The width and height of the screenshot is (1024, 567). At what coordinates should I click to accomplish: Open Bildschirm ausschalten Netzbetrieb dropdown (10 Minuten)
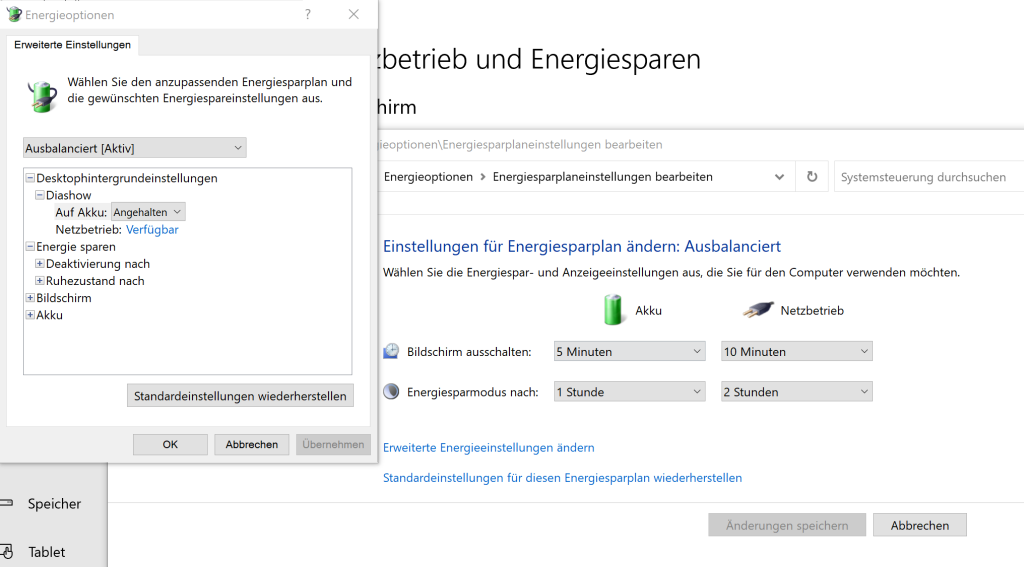[x=797, y=351]
